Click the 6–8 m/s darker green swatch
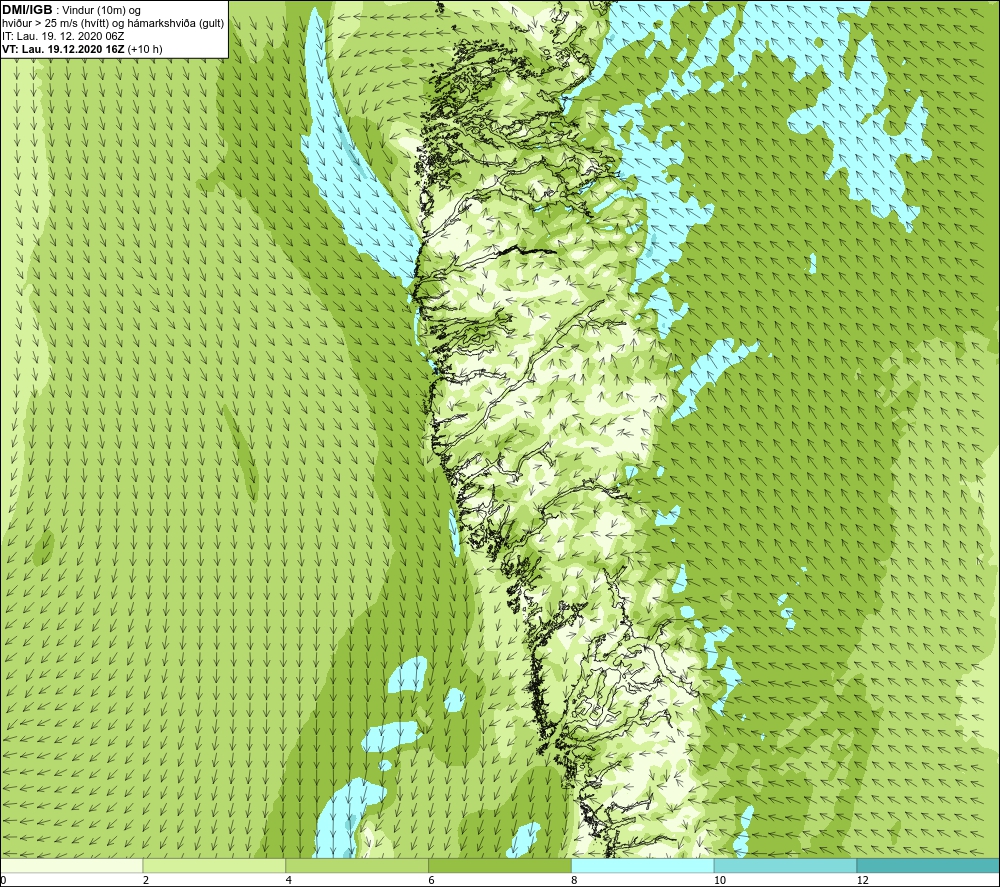This screenshot has height=887, width=1000. pyautogui.click(x=500, y=865)
